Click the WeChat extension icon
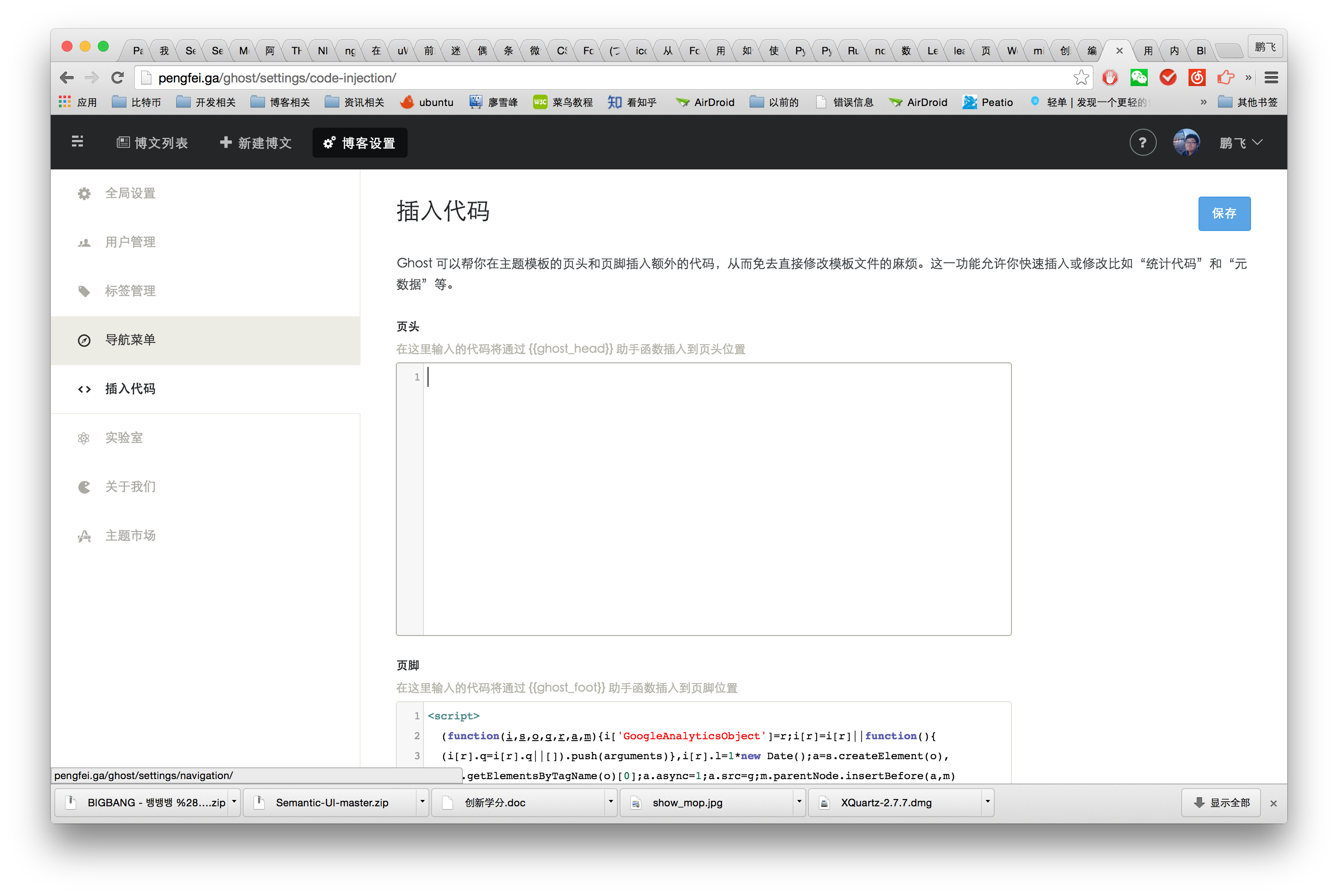Image resolution: width=1338 pixels, height=896 pixels. click(x=1139, y=78)
